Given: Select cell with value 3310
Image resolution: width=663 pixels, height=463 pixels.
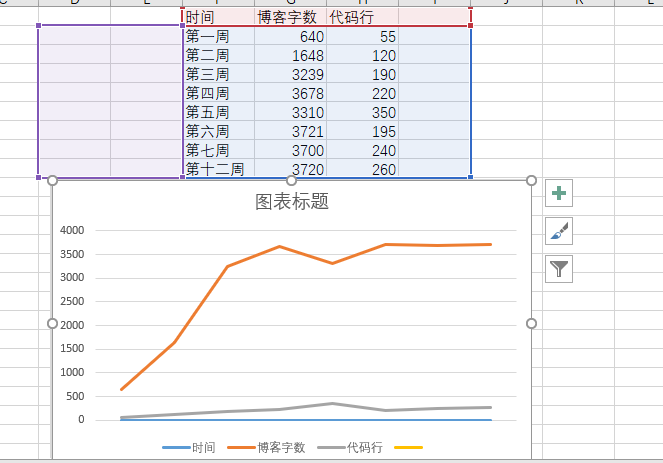Looking at the screenshot, I should (290, 112).
